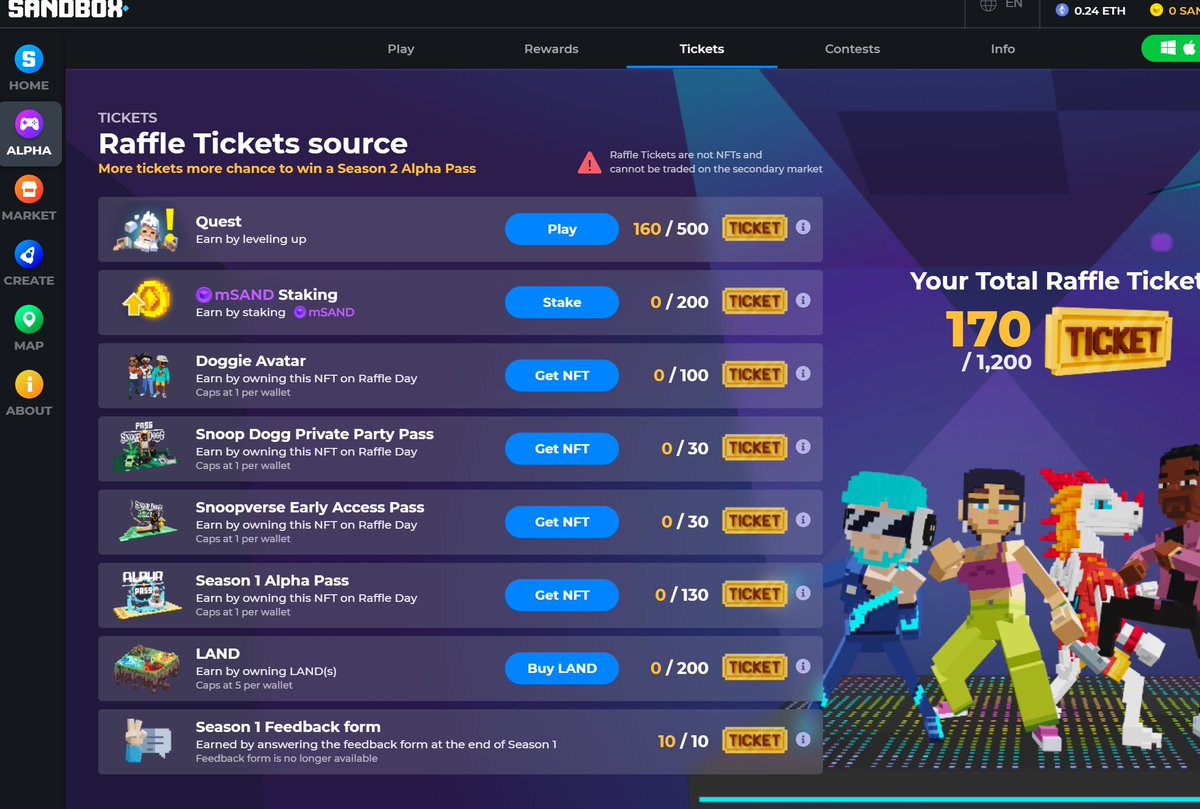Click info icon in Season 1 Alpha Pass row

(x=803, y=593)
